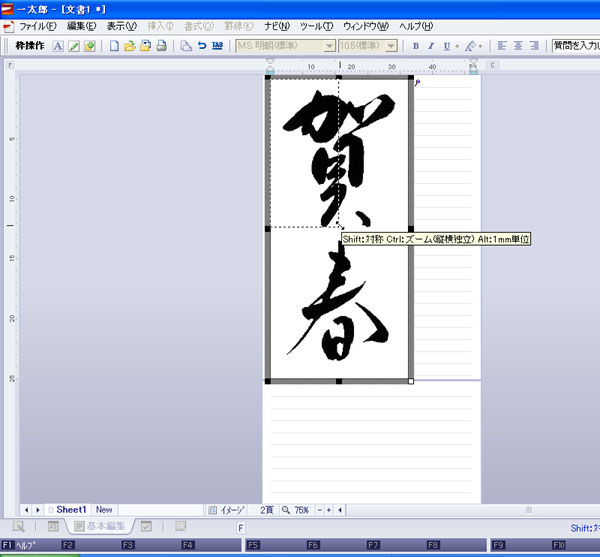Image resolution: width=600 pixels, height=557 pixels.
Task: Click the Open folder icon
Action: [130, 46]
